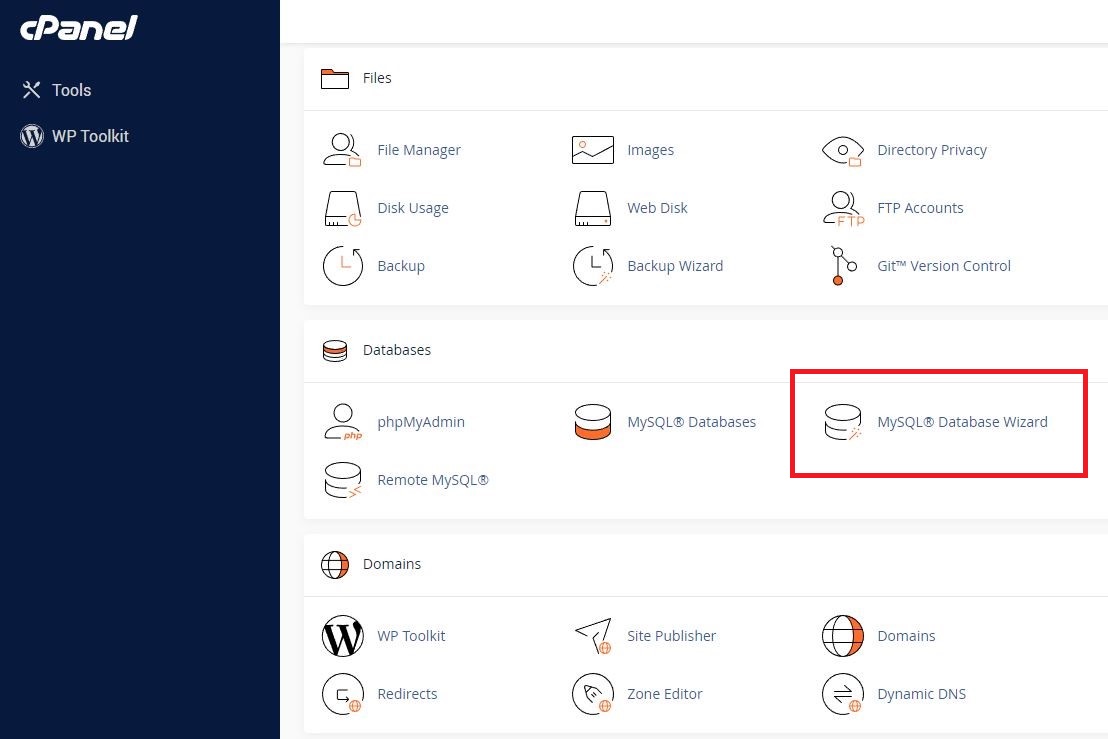Click the Zone Editor icon

(x=593, y=694)
